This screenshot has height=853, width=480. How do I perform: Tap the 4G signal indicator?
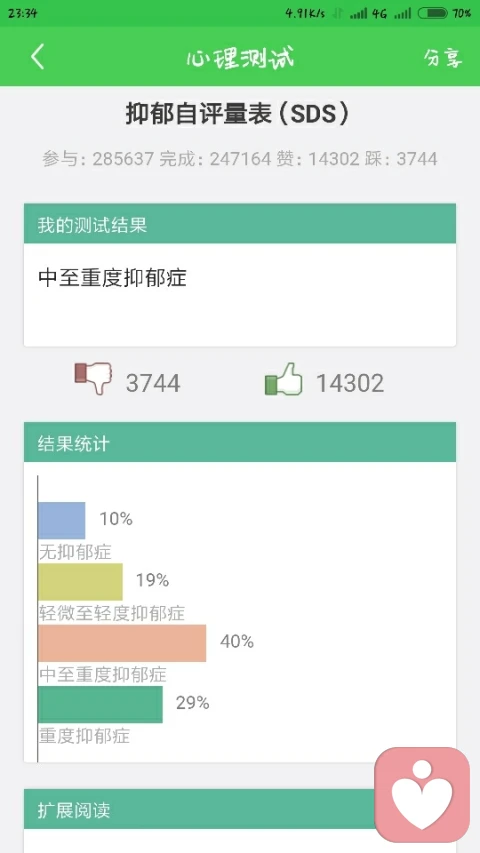click(x=378, y=13)
